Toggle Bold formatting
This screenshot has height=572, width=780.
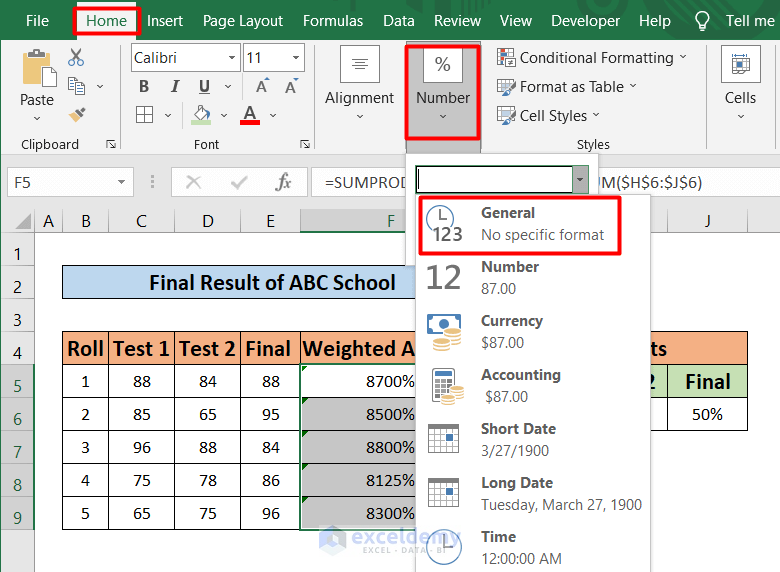click(x=144, y=87)
